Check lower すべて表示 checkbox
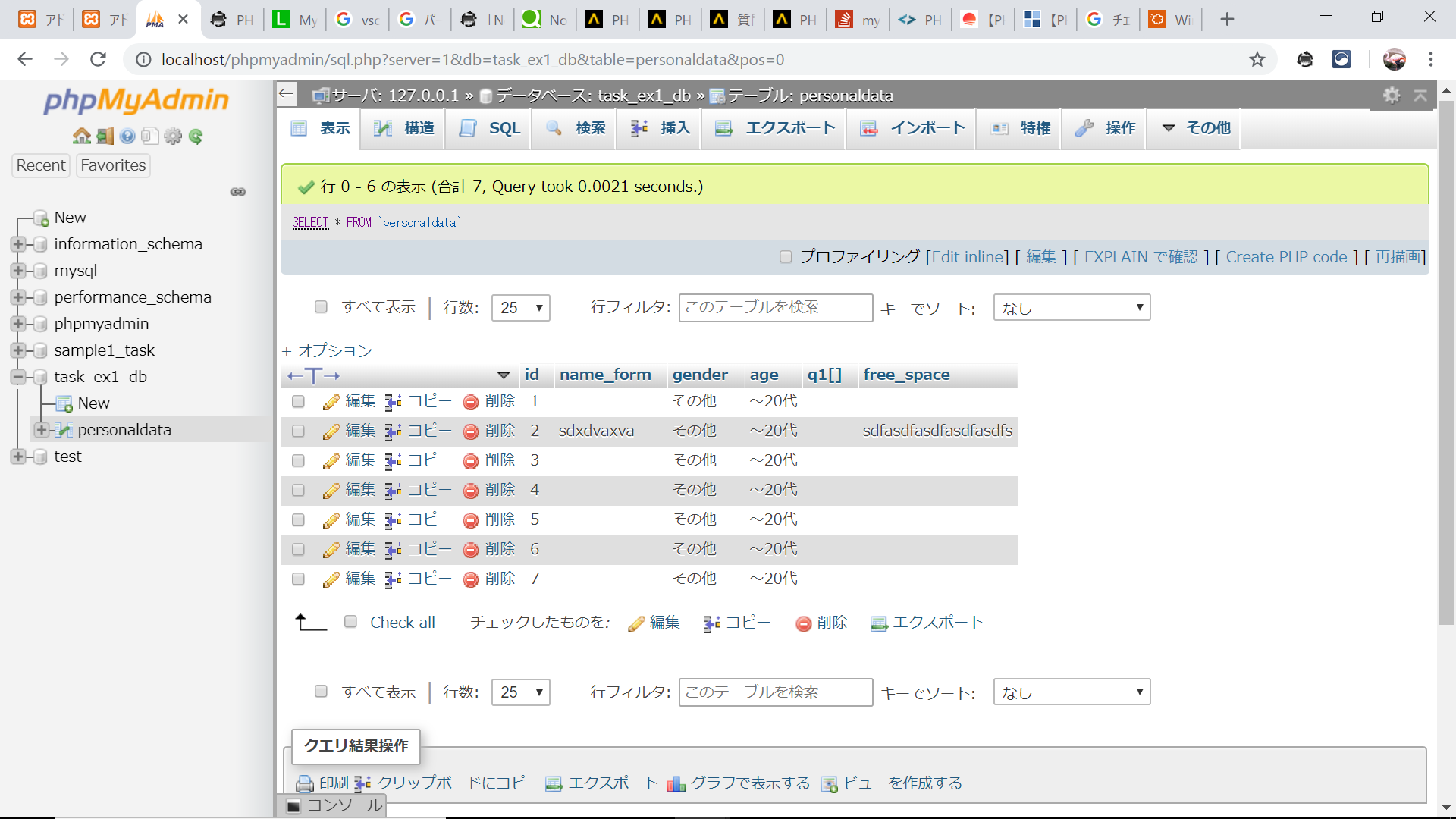The image size is (1456, 819). click(x=321, y=692)
